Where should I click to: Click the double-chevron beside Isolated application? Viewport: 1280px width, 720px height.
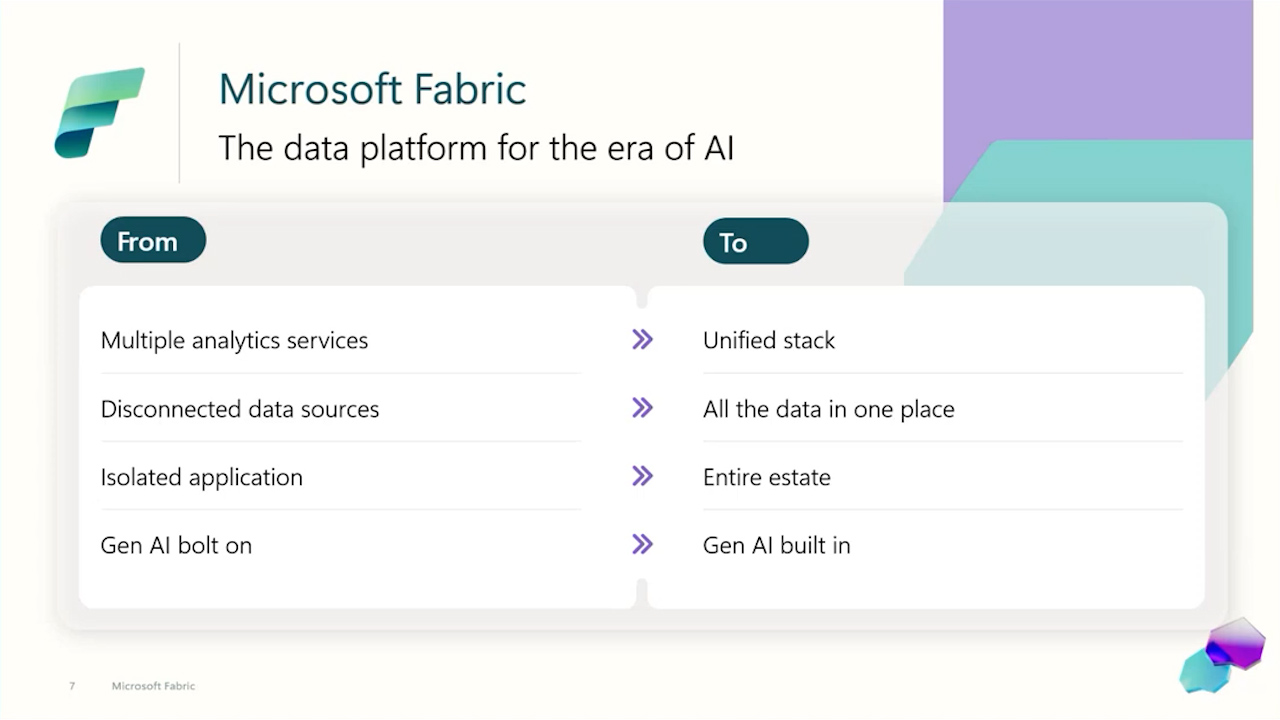pyautogui.click(x=642, y=476)
